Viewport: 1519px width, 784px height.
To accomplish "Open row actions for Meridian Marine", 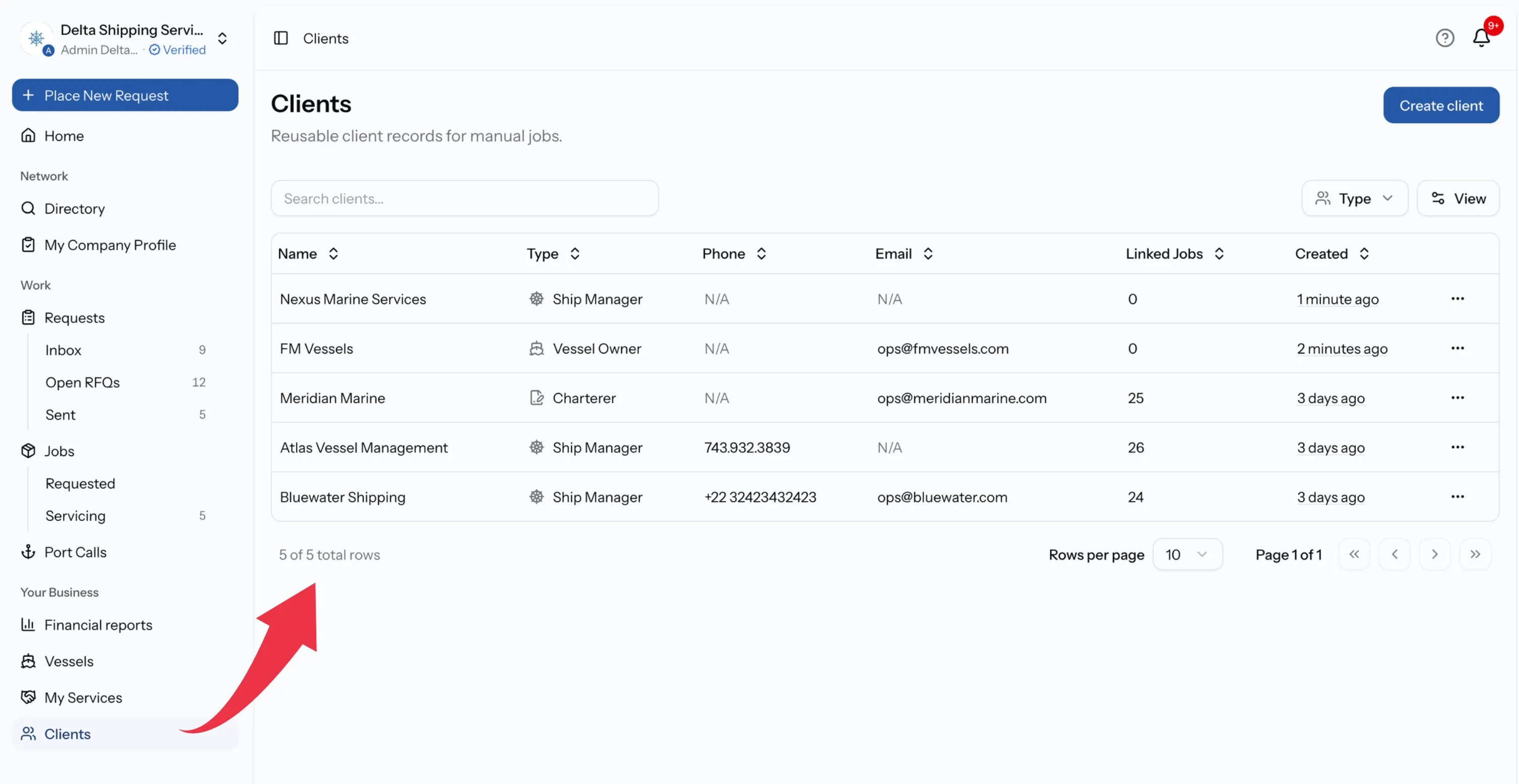I will (x=1458, y=398).
